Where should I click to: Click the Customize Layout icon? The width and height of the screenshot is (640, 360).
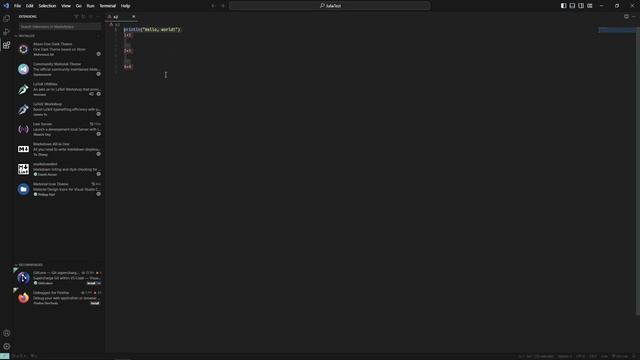point(590,6)
